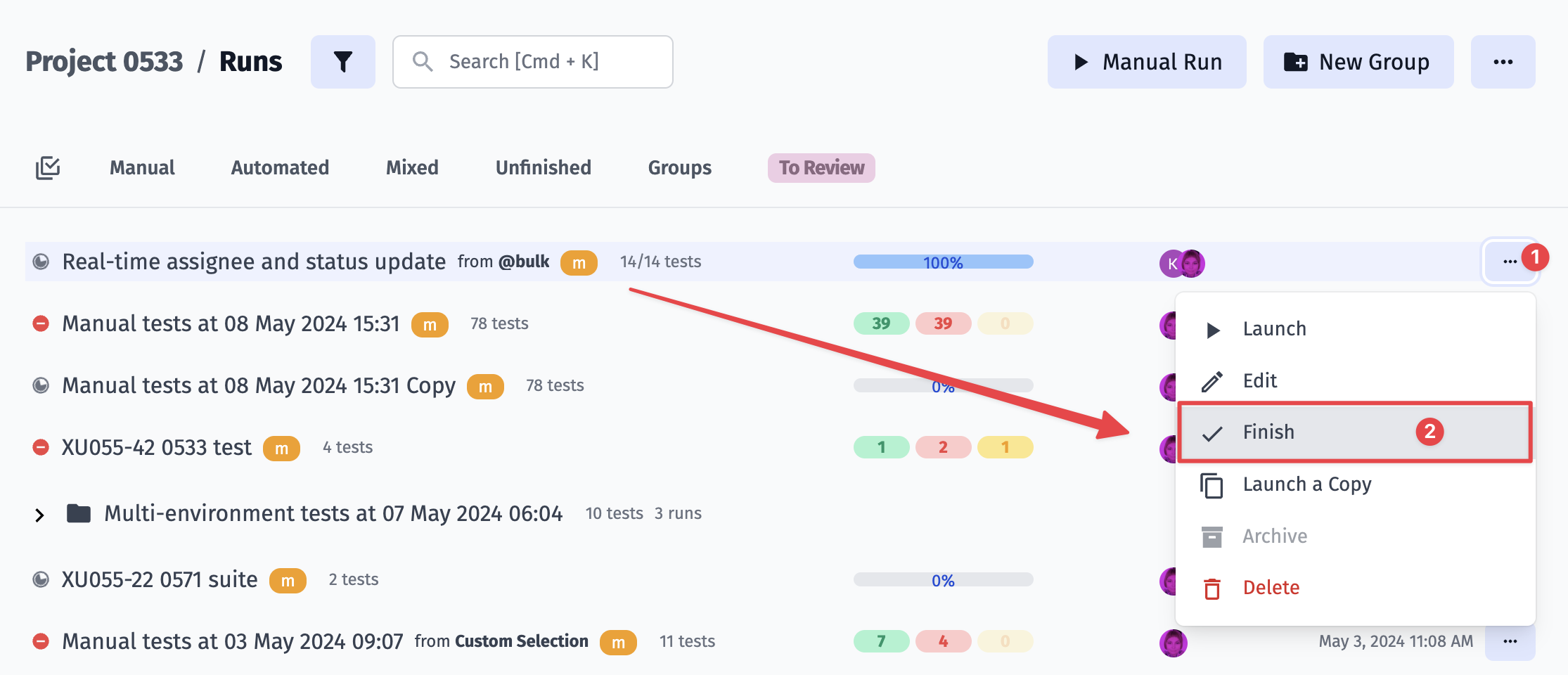
Task: Start a Manual Run
Action: tap(1147, 62)
